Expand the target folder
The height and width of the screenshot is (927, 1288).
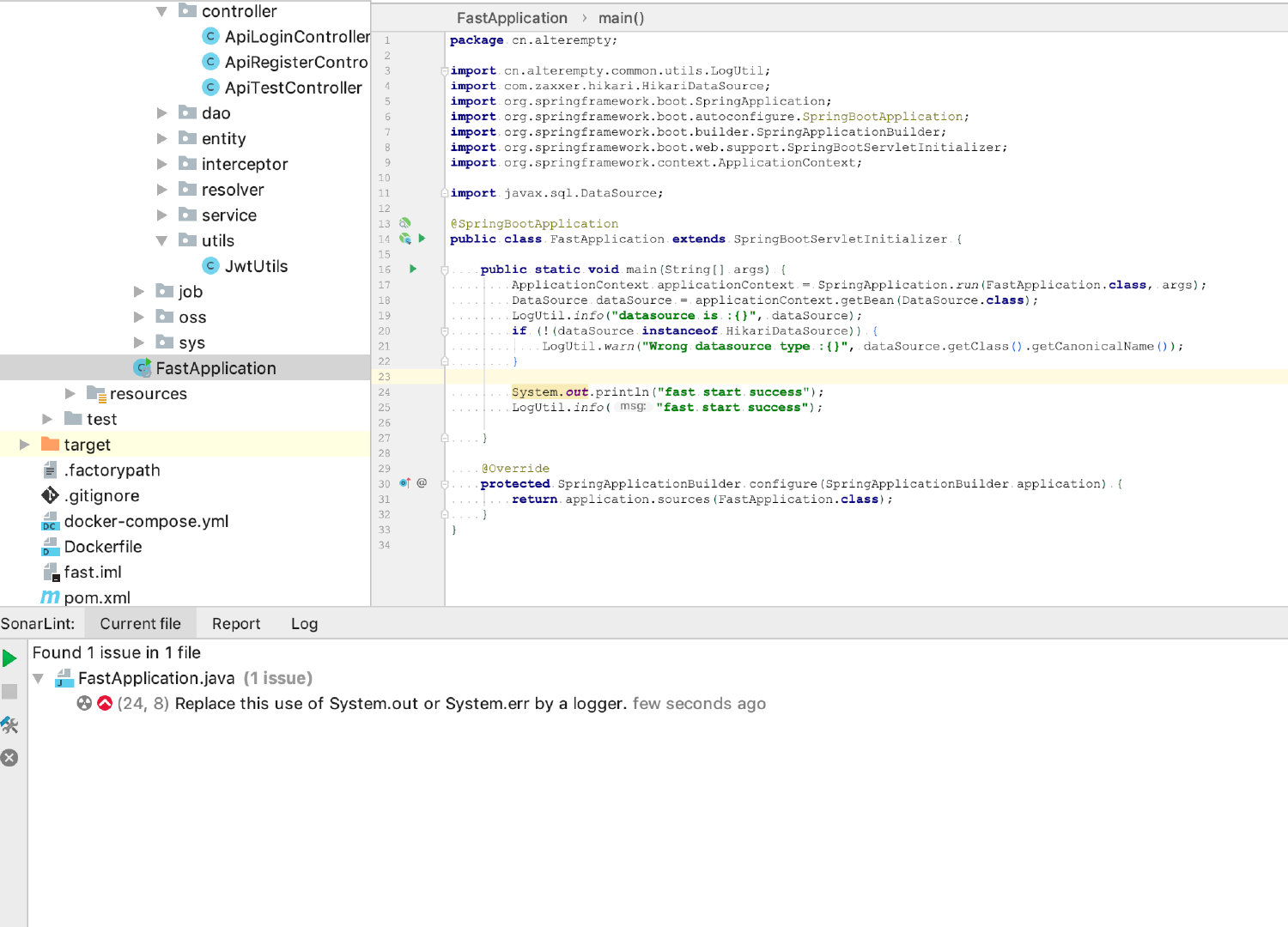25,445
